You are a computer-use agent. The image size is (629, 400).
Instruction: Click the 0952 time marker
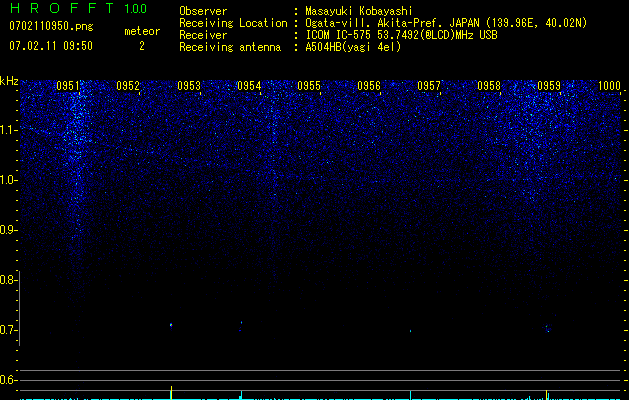[x=128, y=86]
